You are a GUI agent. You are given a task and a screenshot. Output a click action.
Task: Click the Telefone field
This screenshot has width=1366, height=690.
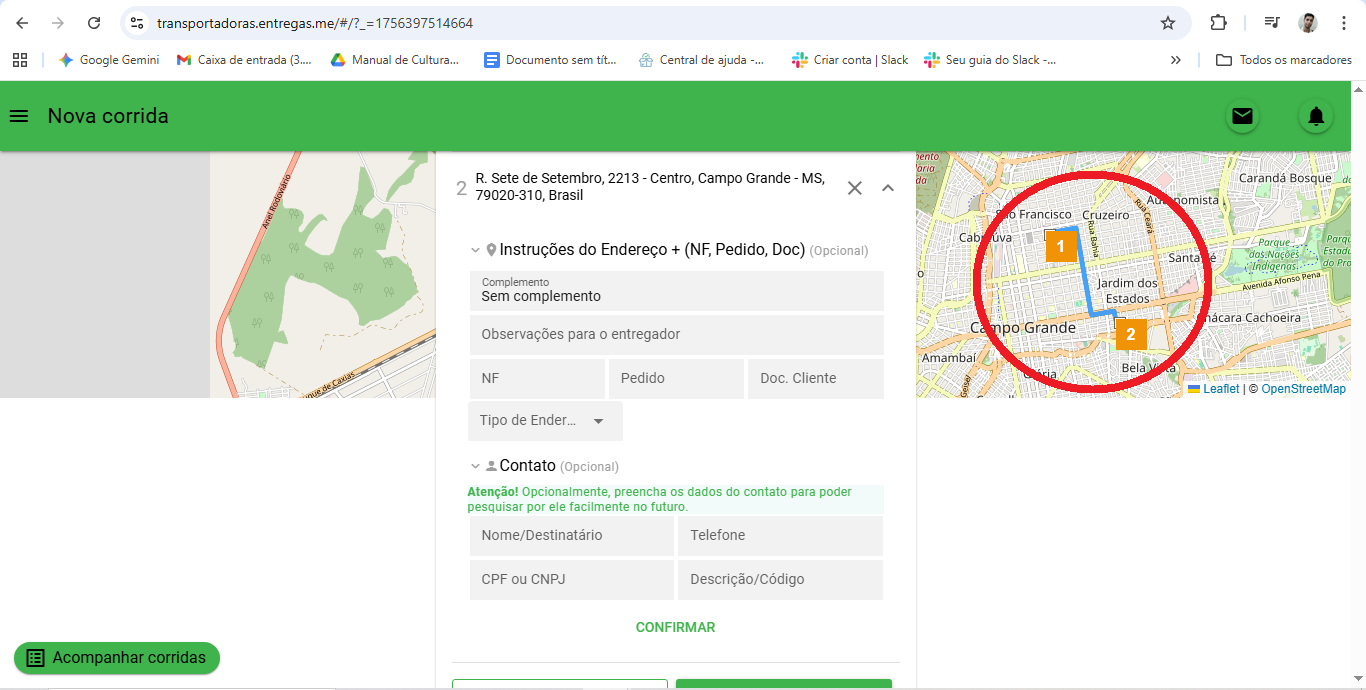[x=780, y=536]
